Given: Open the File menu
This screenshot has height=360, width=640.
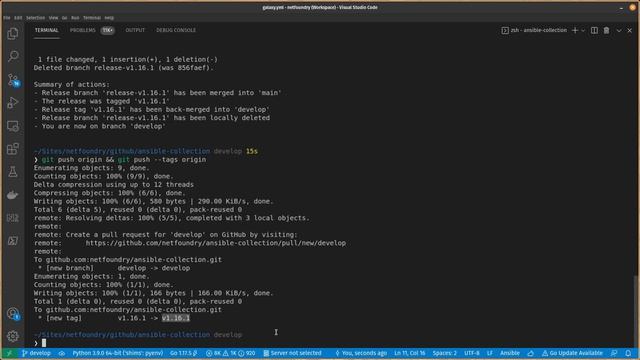Looking at the screenshot, I should click(7, 18).
